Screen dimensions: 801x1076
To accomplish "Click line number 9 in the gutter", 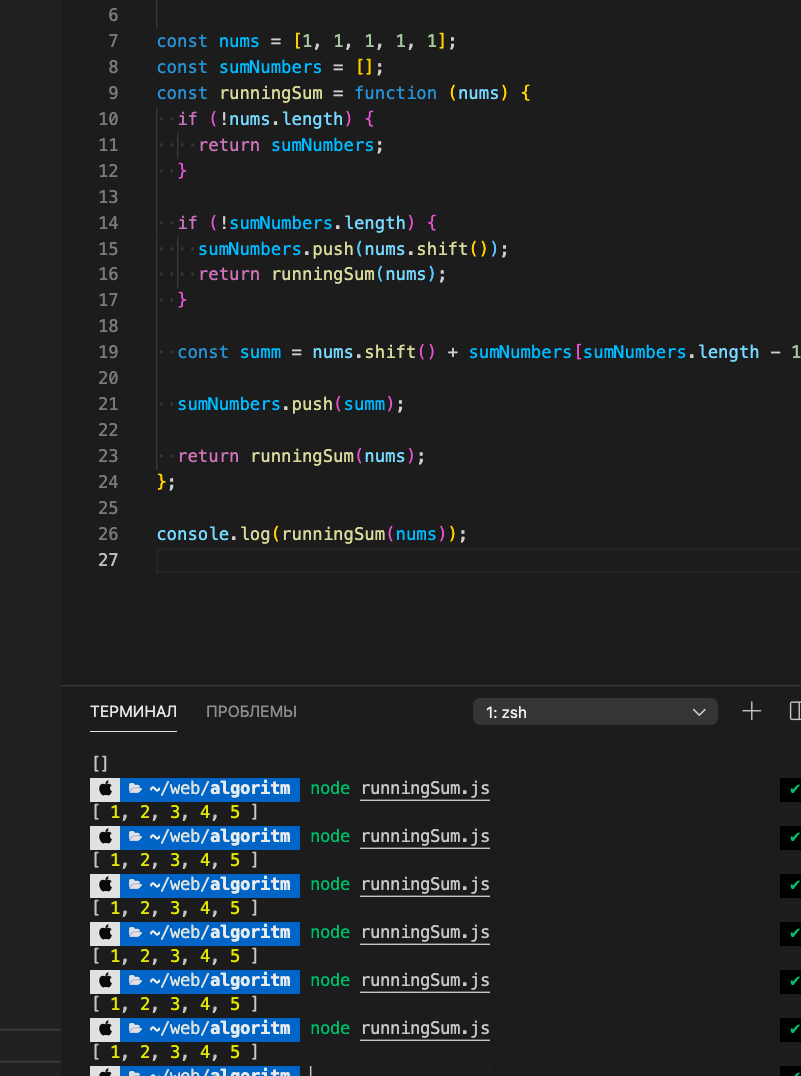I will [x=113, y=93].
